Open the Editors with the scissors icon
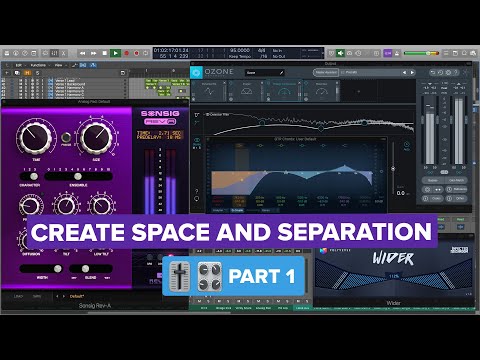This screenshot has width=480, height=360. [x=63, y=53]
